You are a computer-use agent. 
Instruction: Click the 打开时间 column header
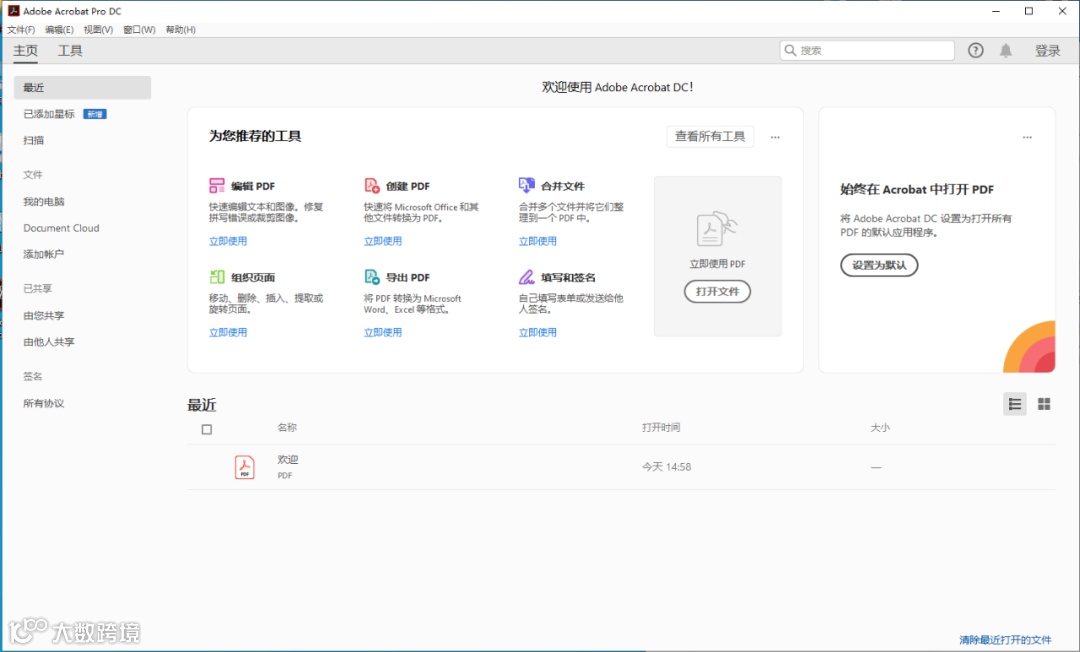(661, 428)
